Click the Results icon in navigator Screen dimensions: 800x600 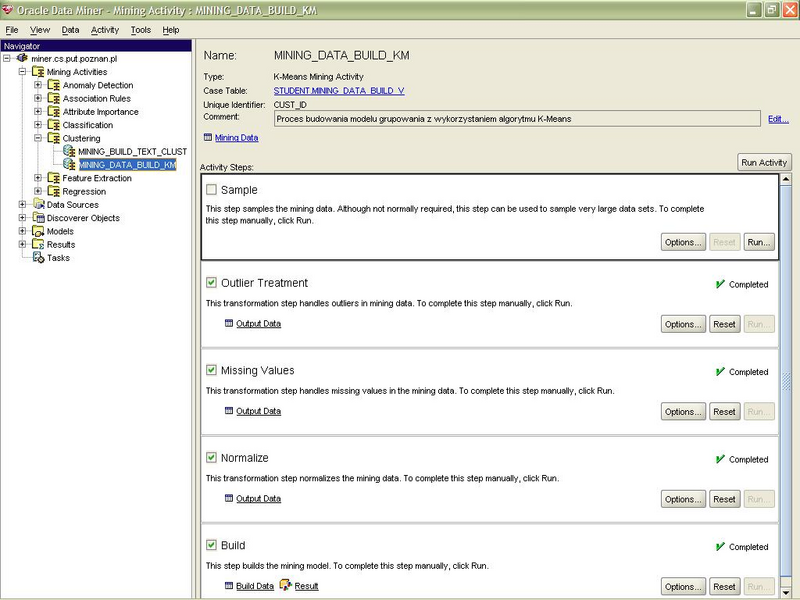coord(38,244)
